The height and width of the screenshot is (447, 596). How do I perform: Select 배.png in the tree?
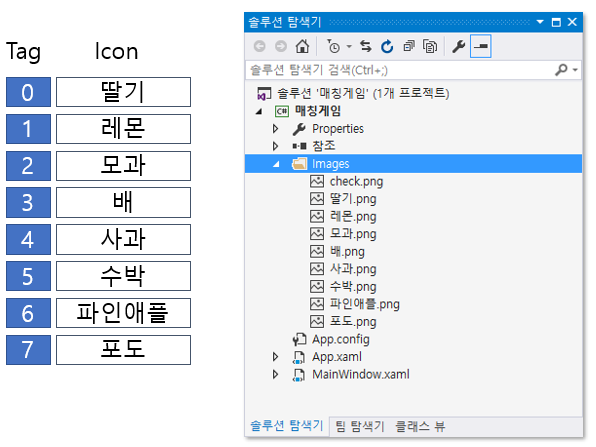coord(347,252)
